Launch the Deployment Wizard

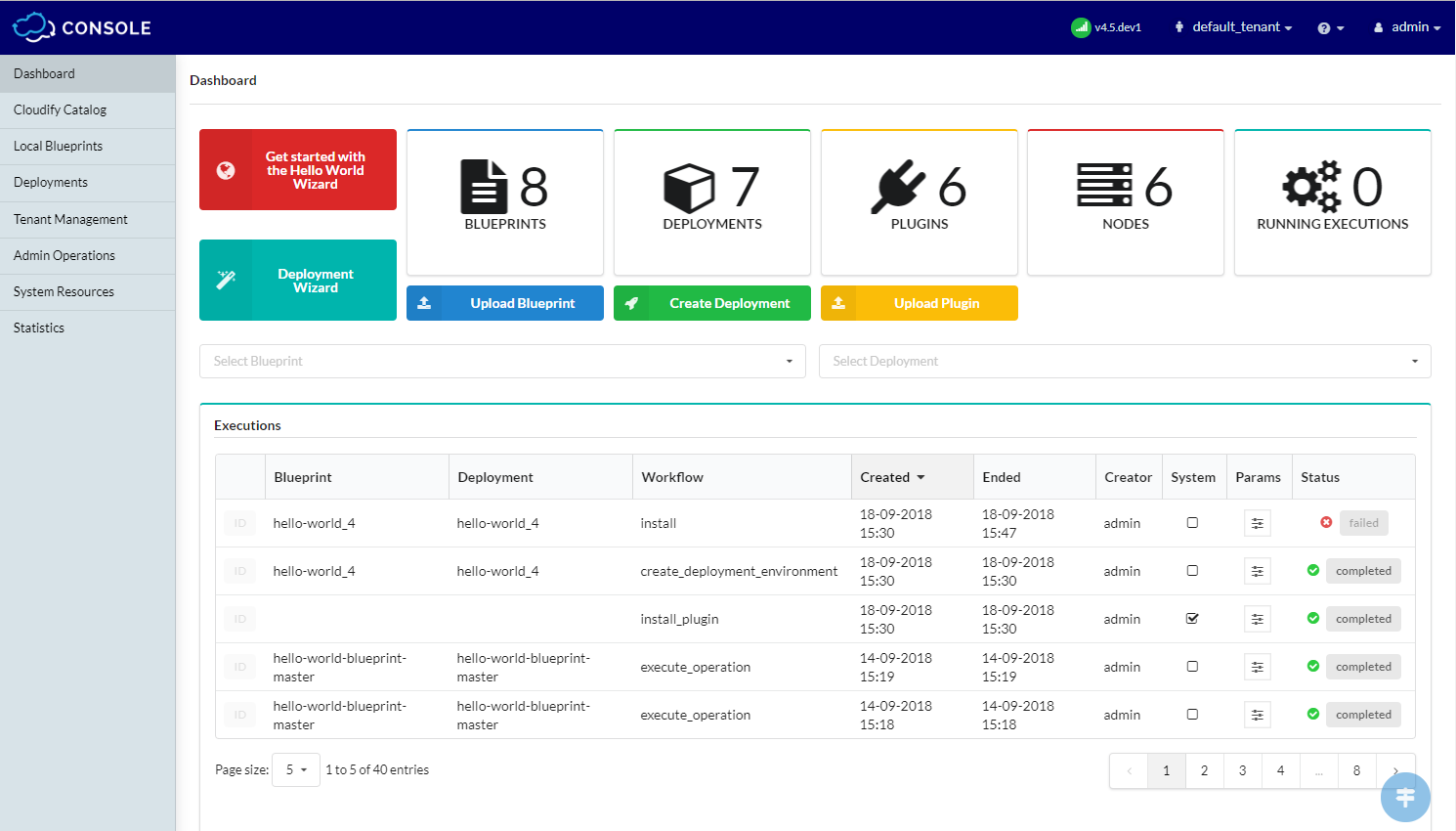point(298,281)
